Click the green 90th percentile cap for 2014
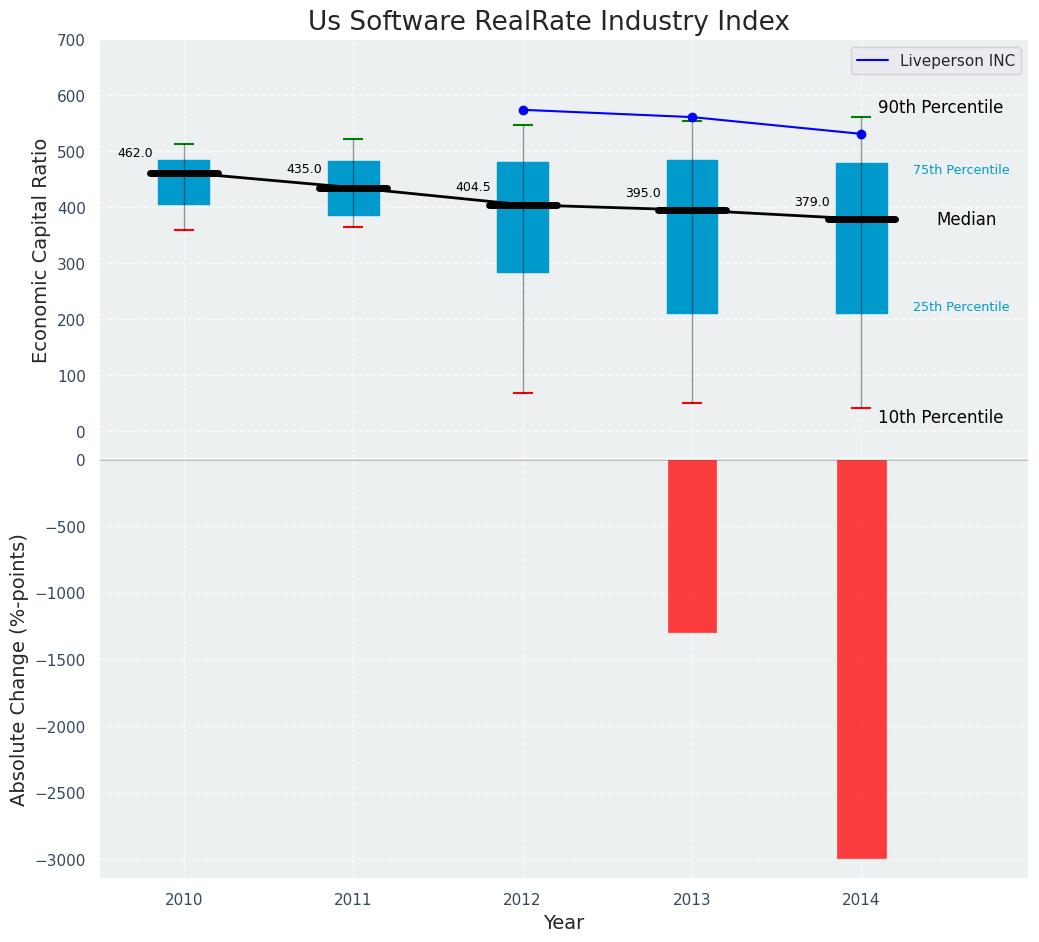The width and height of the screenshot is (1039, 942). click(861, 117)
